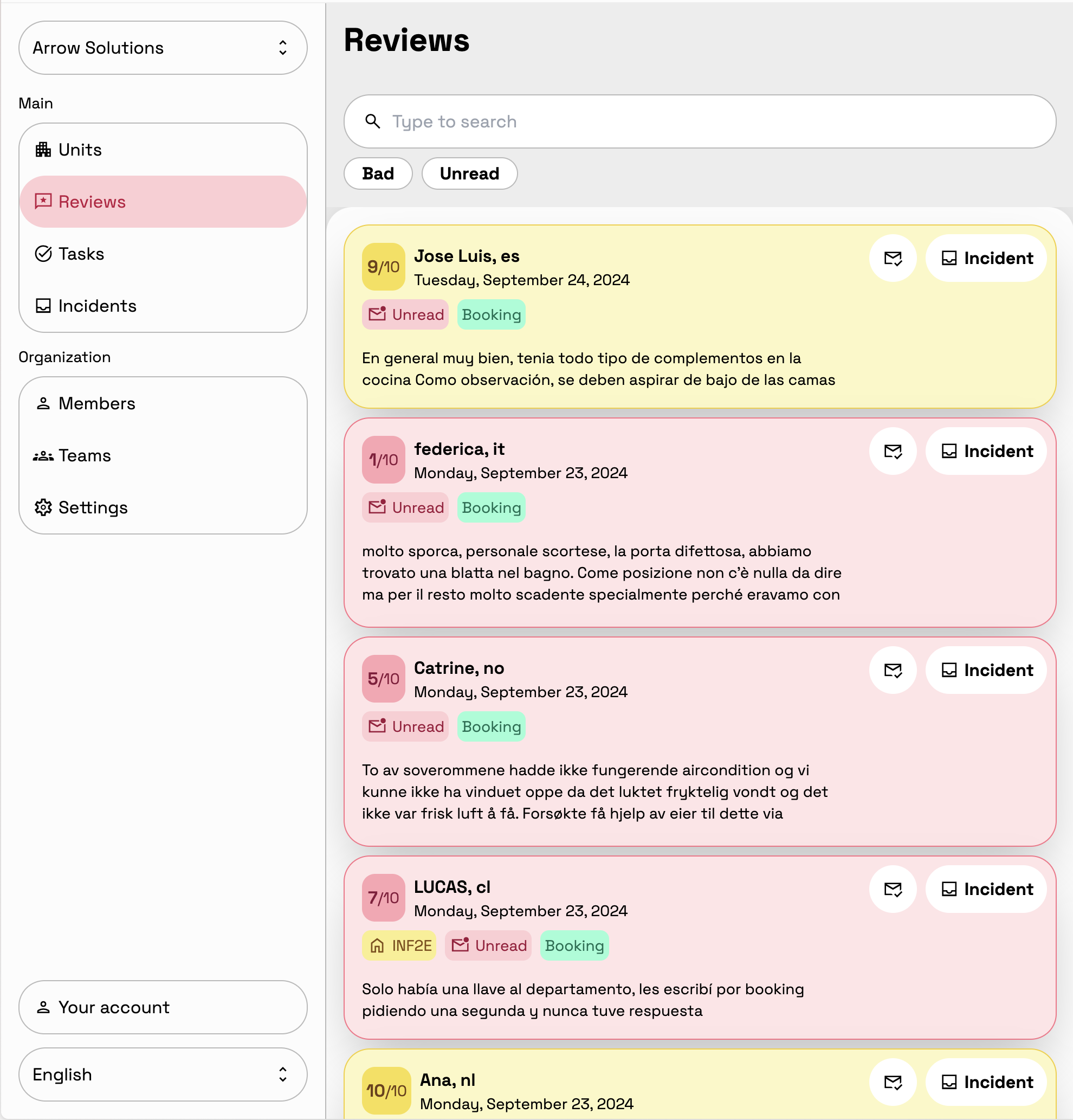This screenshot has width=1073, height=1120.
Task: Create Incident from Catrine review
Action: pyautogui.click(x=986, y=670)
